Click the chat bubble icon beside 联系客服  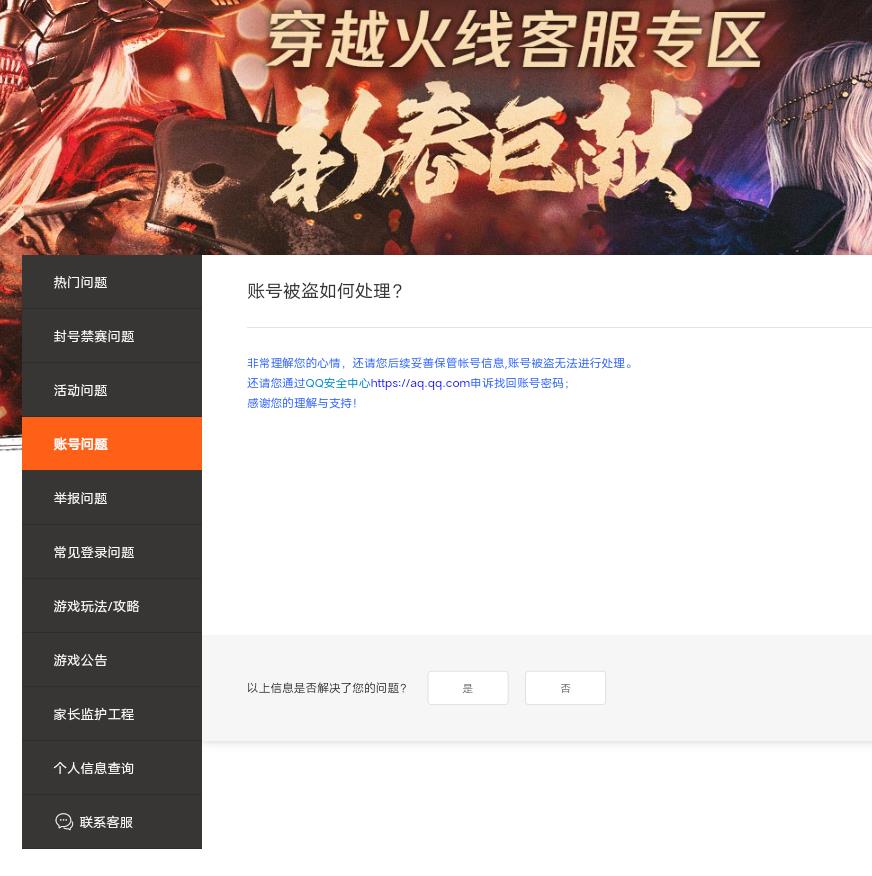tap(64, 821)
